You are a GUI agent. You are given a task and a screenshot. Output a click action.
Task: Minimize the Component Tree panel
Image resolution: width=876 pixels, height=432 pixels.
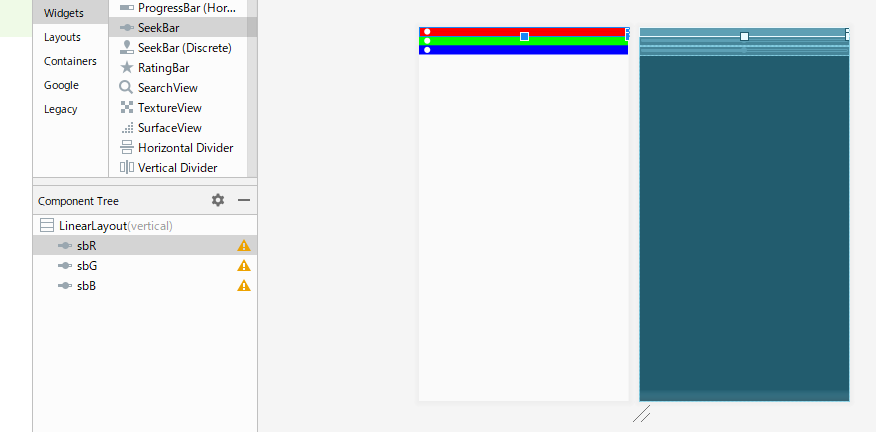coord(244,200)
